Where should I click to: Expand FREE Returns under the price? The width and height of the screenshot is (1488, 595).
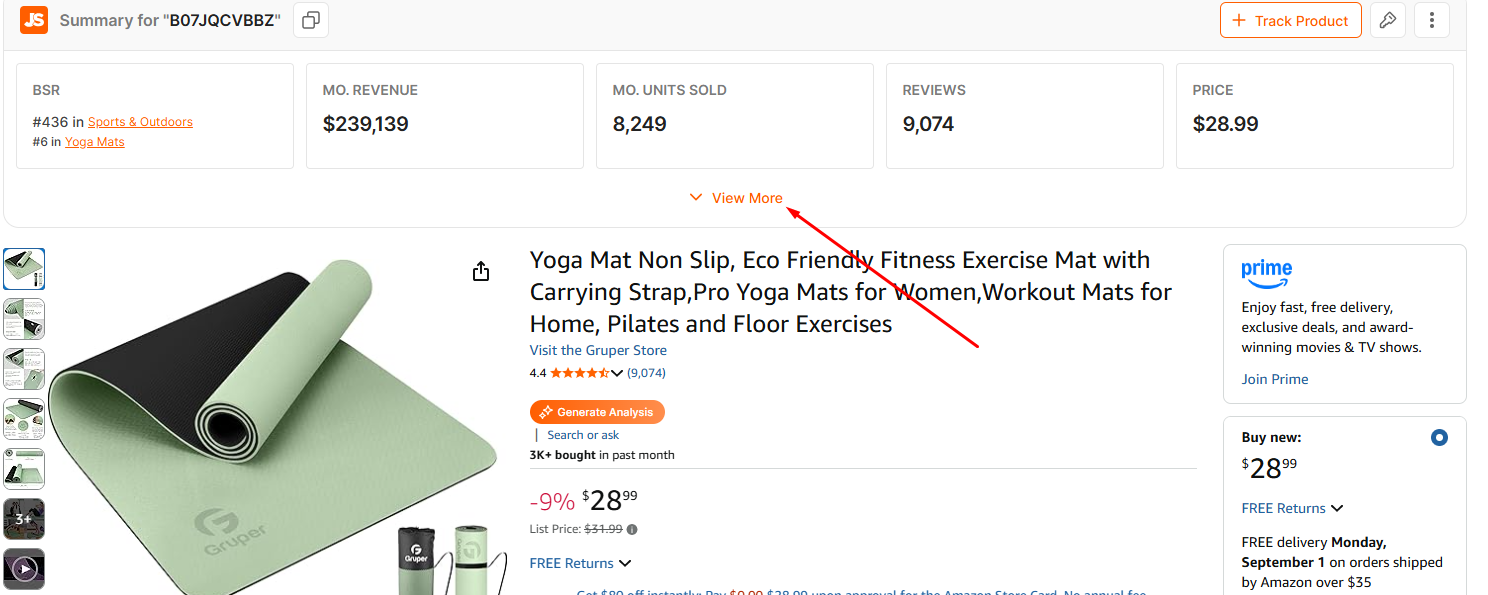pos(580,563)
